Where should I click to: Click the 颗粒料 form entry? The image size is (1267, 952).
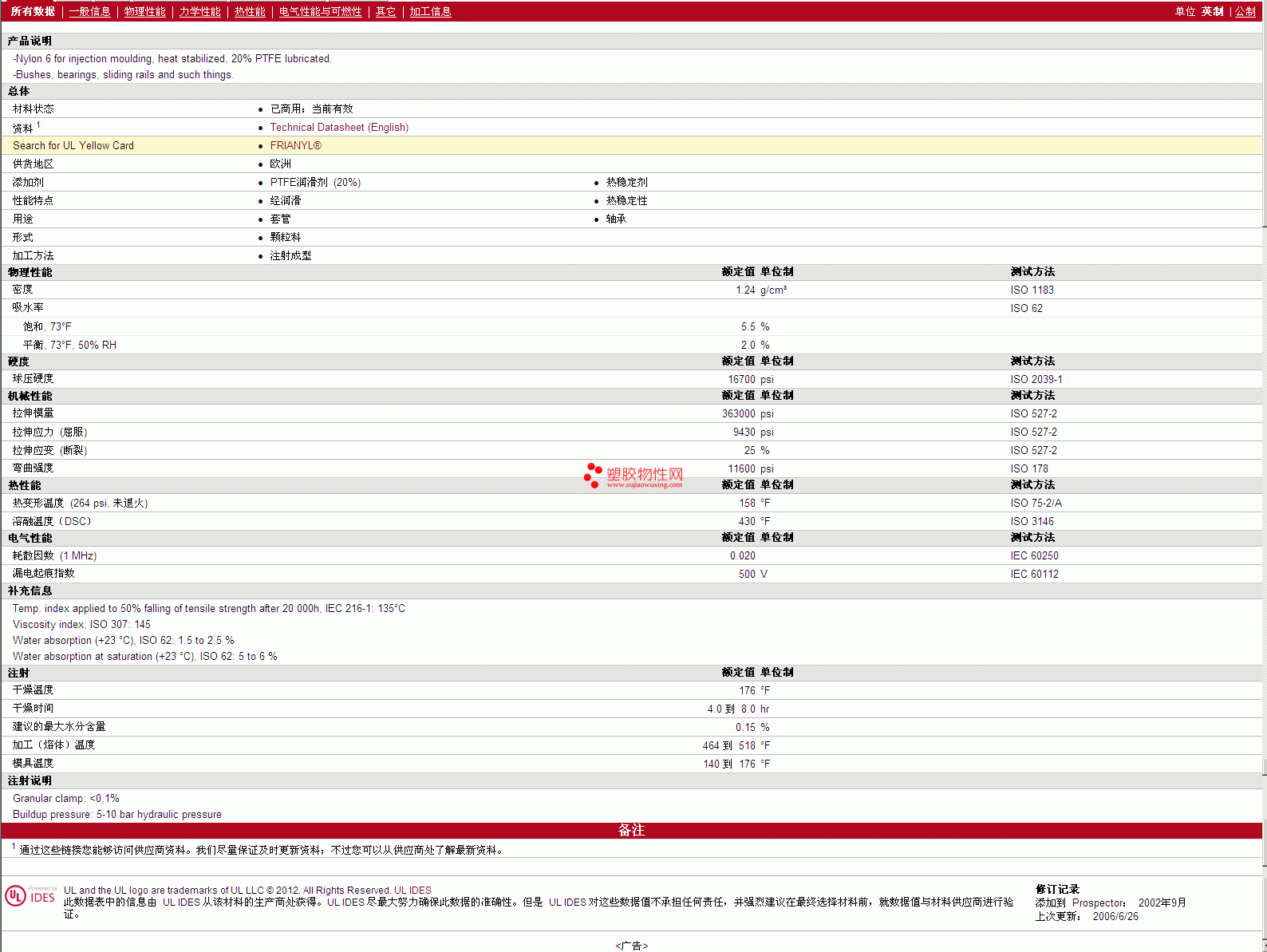(285, 238)
